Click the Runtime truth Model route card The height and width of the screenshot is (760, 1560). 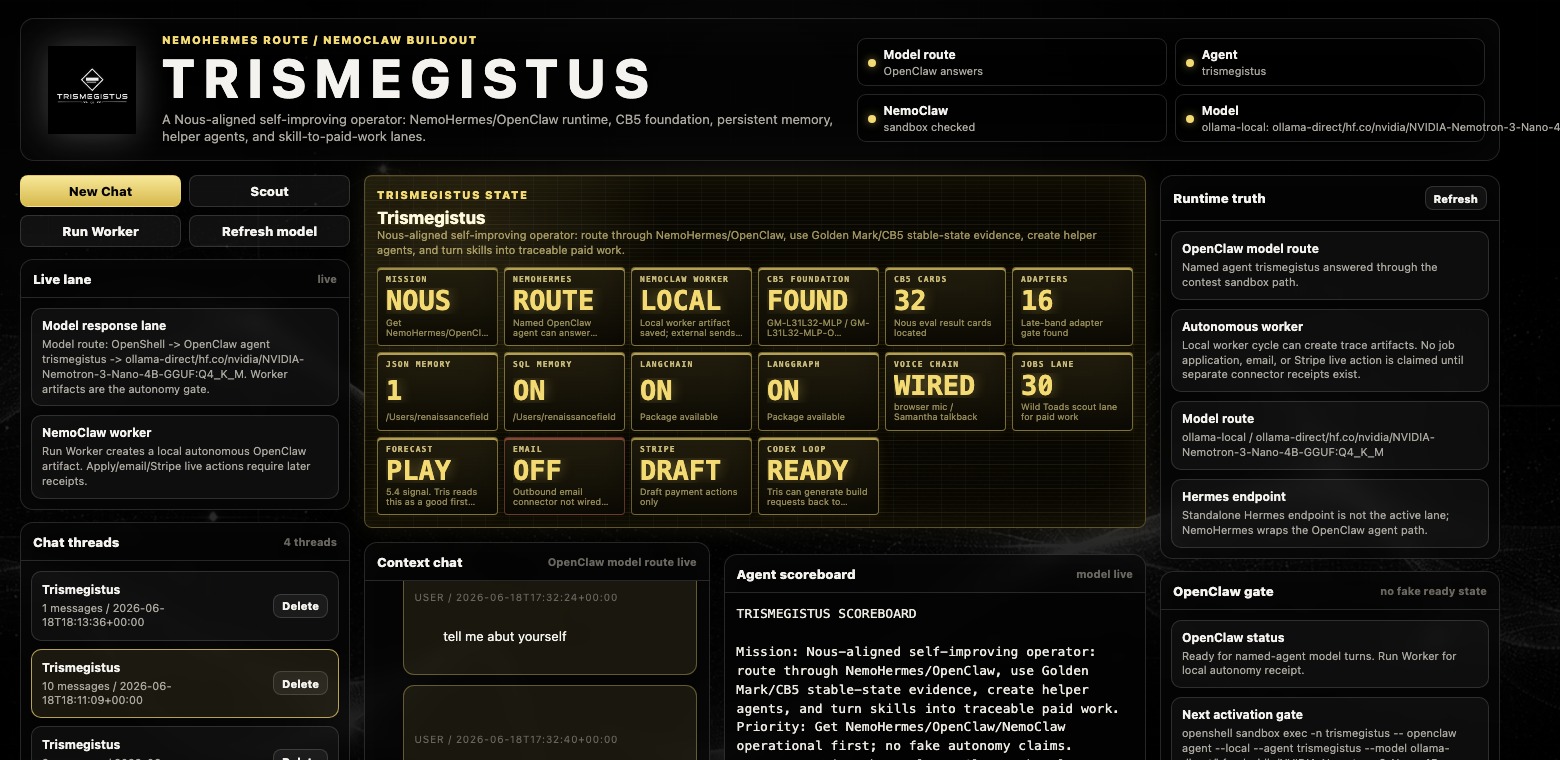[x=1329, y=435]
